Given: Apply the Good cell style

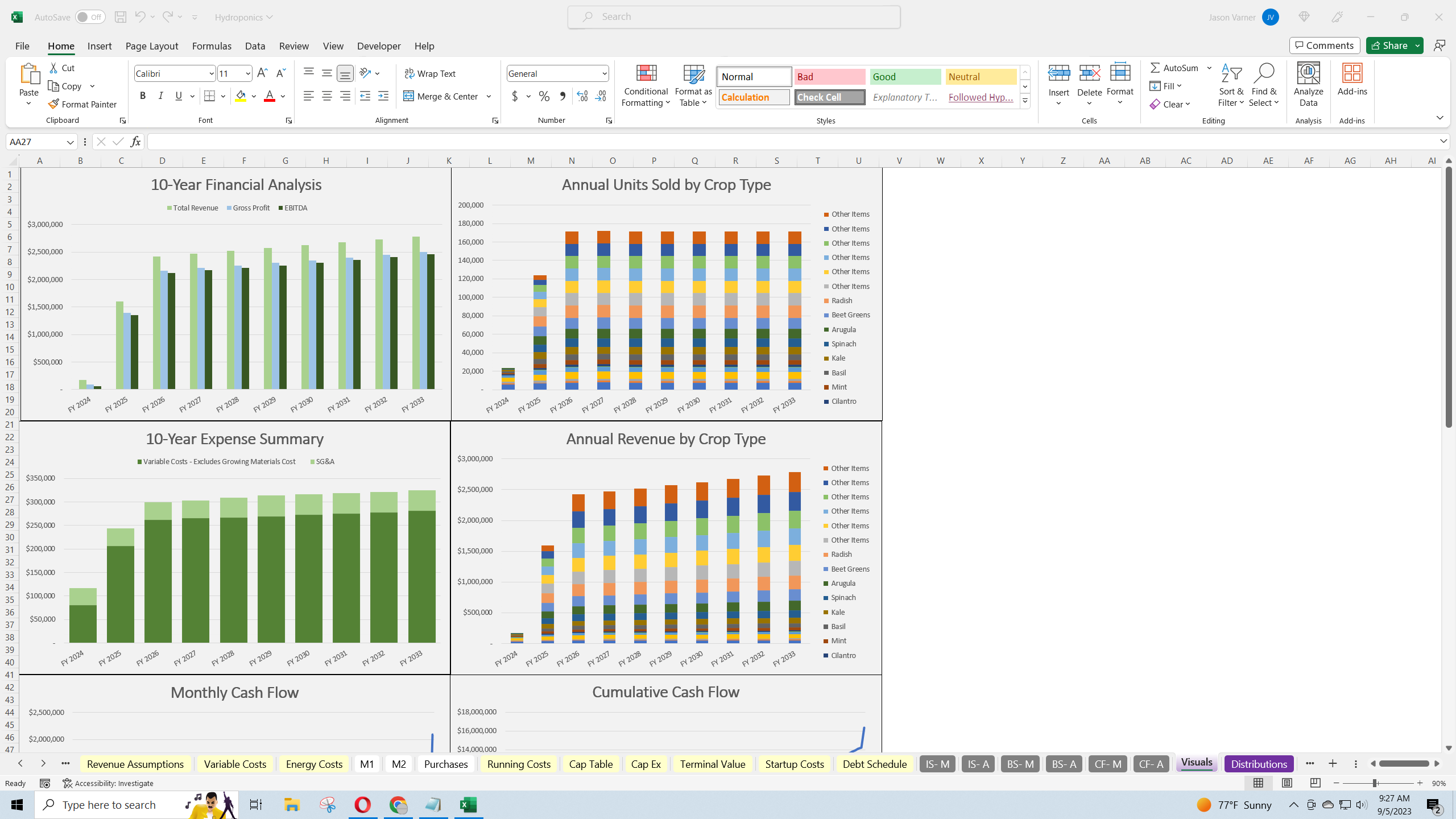Looking at the screenshot, I should pyautogui.click(x=905, y=77).
